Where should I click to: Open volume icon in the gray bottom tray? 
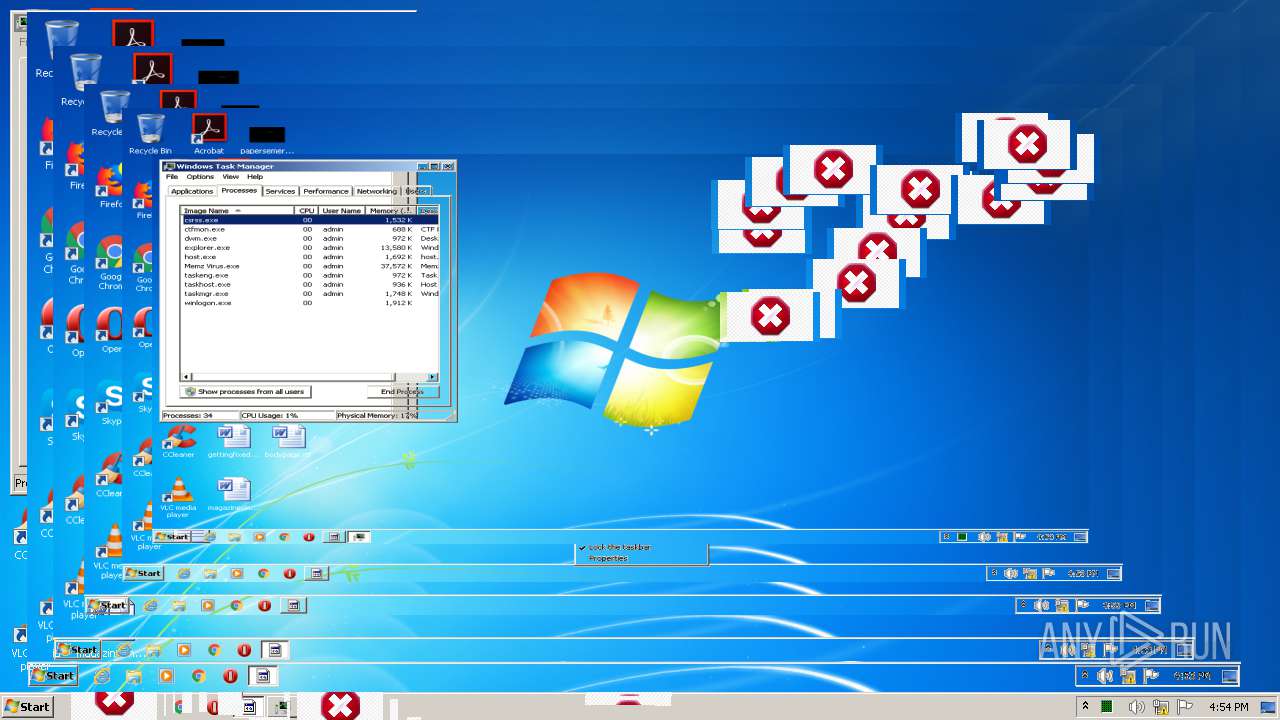pyautogui.click(x=1135, y=706)
